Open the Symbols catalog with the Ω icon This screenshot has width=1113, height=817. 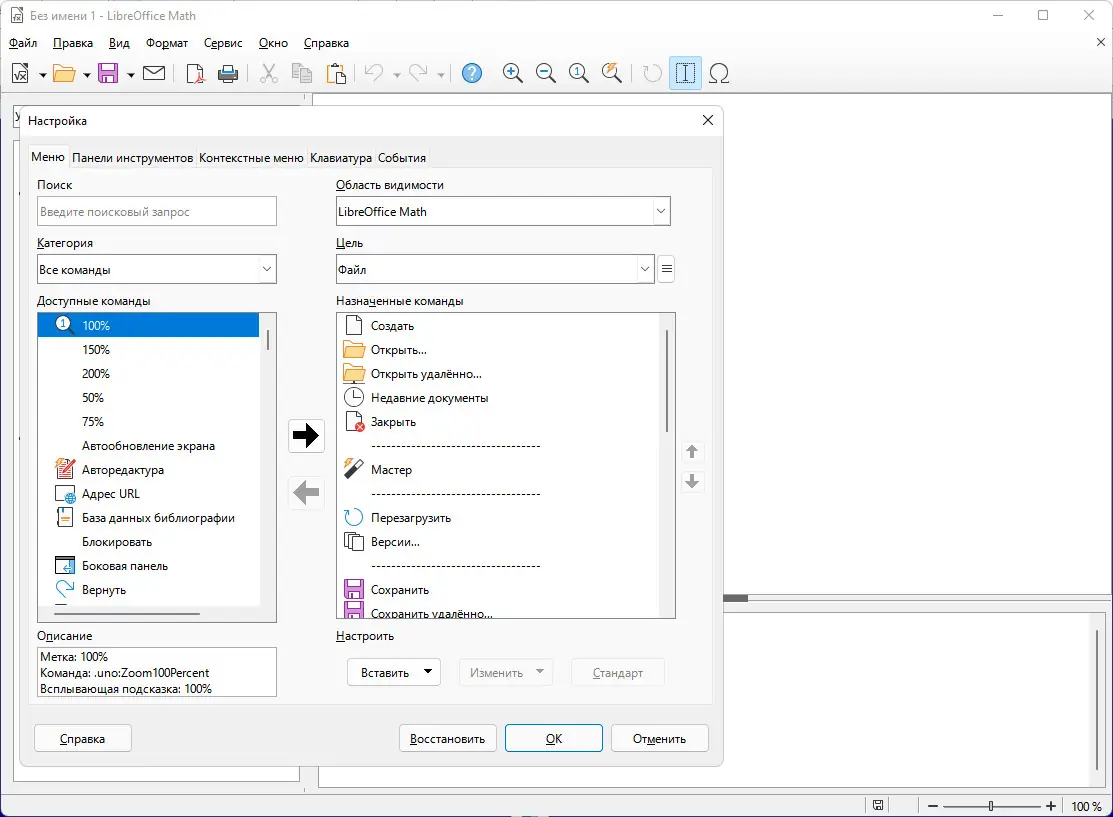[720, 72]
